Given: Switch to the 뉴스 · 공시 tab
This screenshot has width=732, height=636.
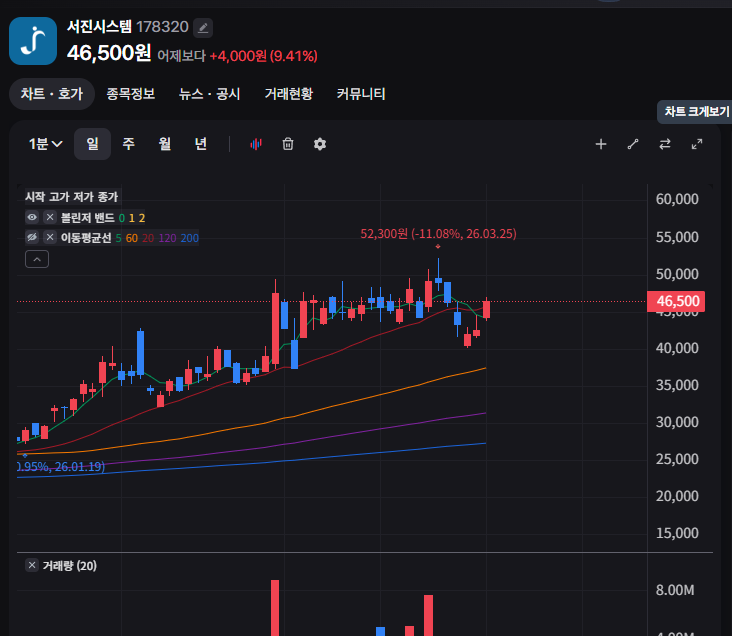Looking at the screenshot, I should tap(210, 94).
